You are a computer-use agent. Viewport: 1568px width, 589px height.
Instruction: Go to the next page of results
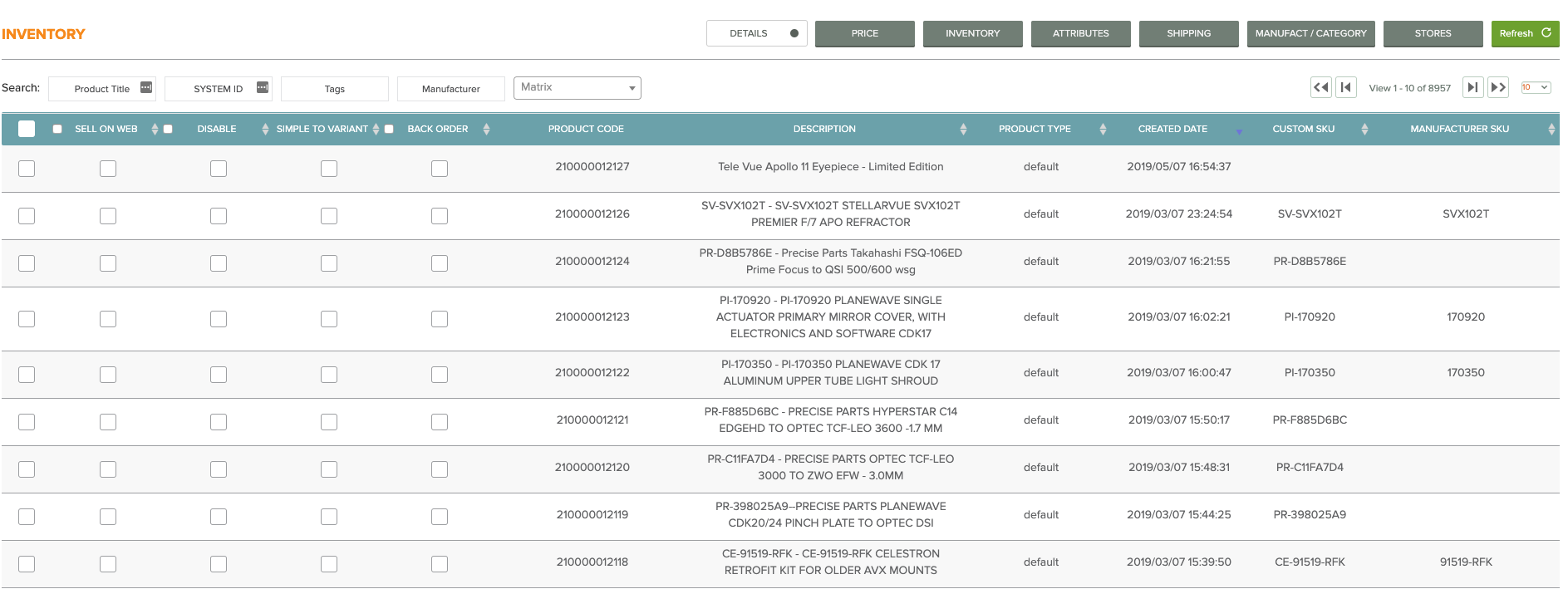(x=1472, y=87)
